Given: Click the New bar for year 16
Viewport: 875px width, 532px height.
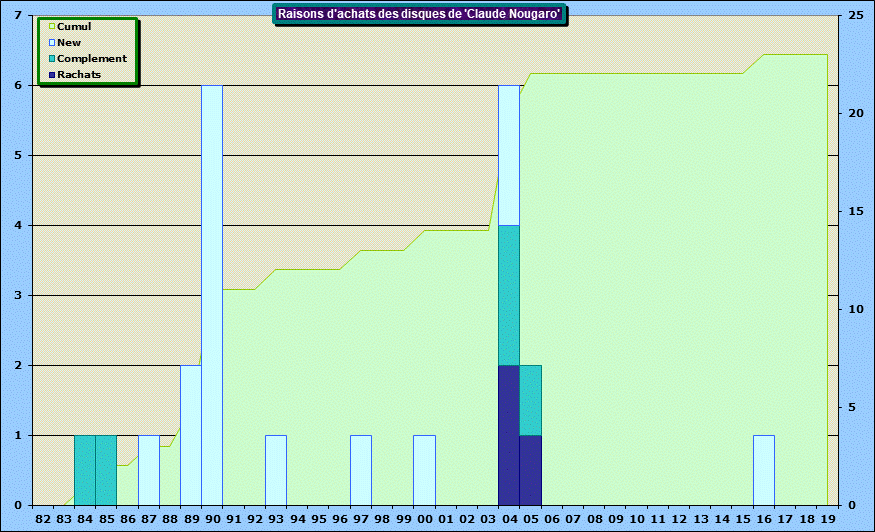Looking at the screenshot, I should 764,470.
